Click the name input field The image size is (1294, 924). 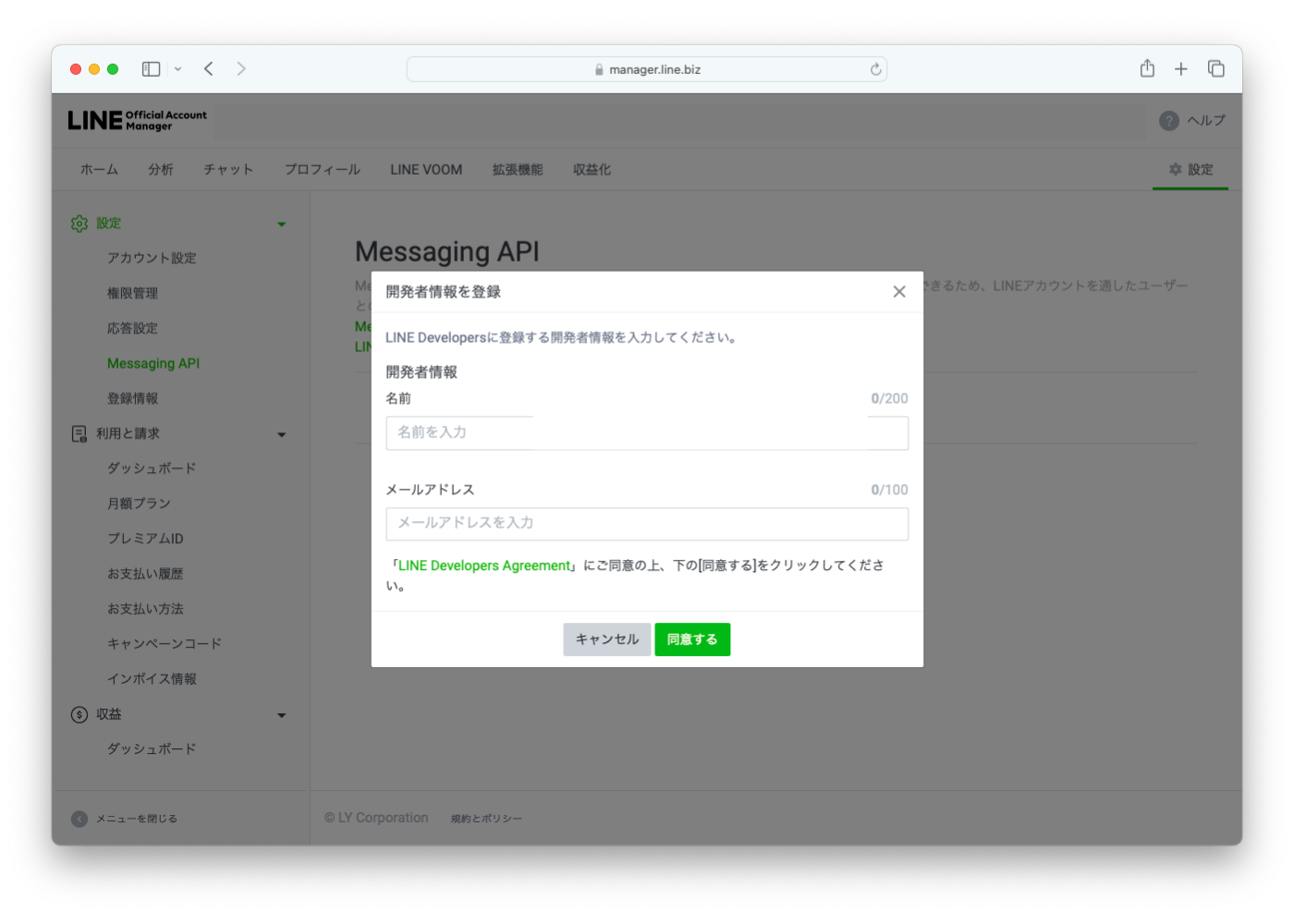pyautogui.click(x=647, y=432)
